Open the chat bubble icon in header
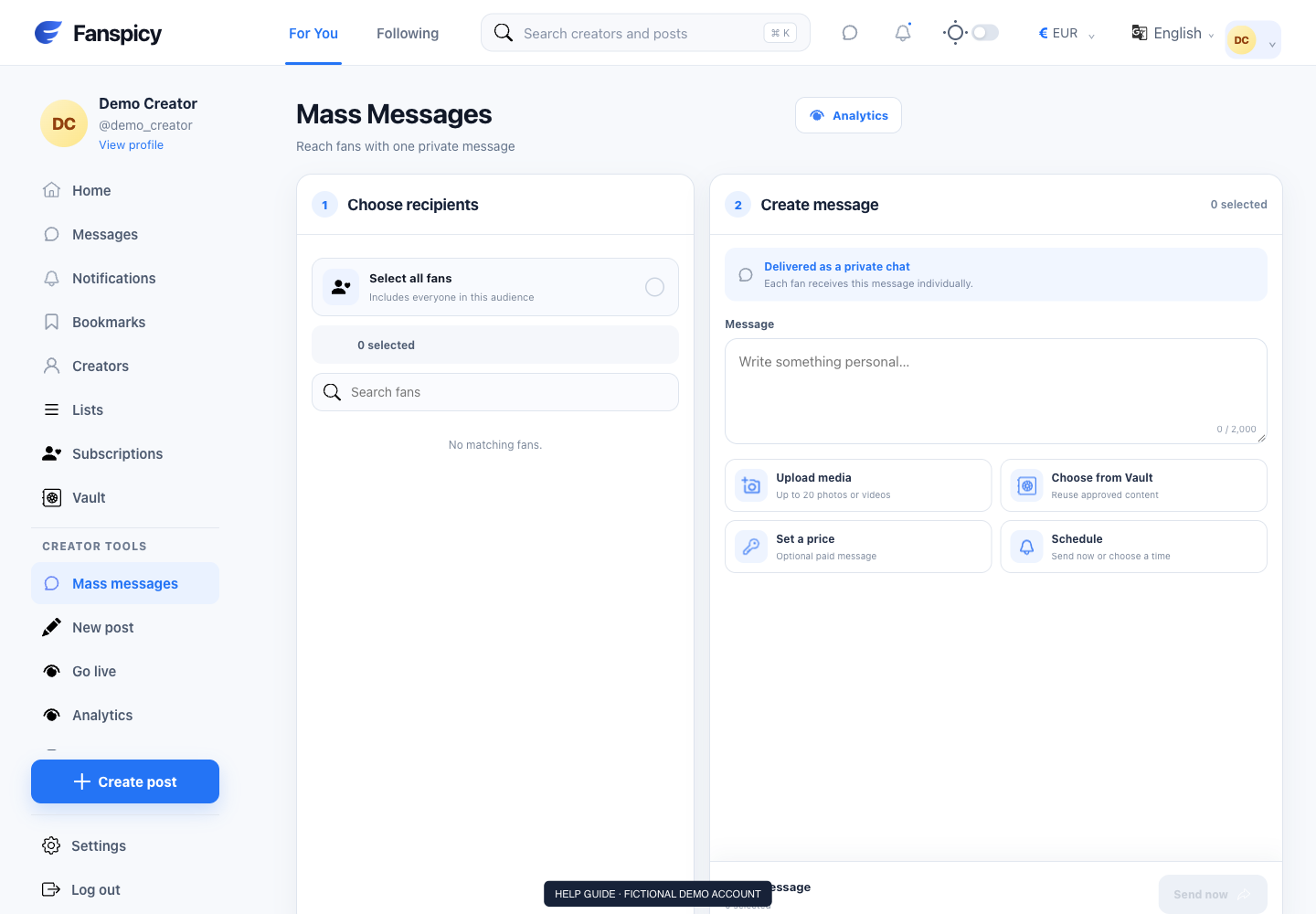 click(x=850, y=33)
